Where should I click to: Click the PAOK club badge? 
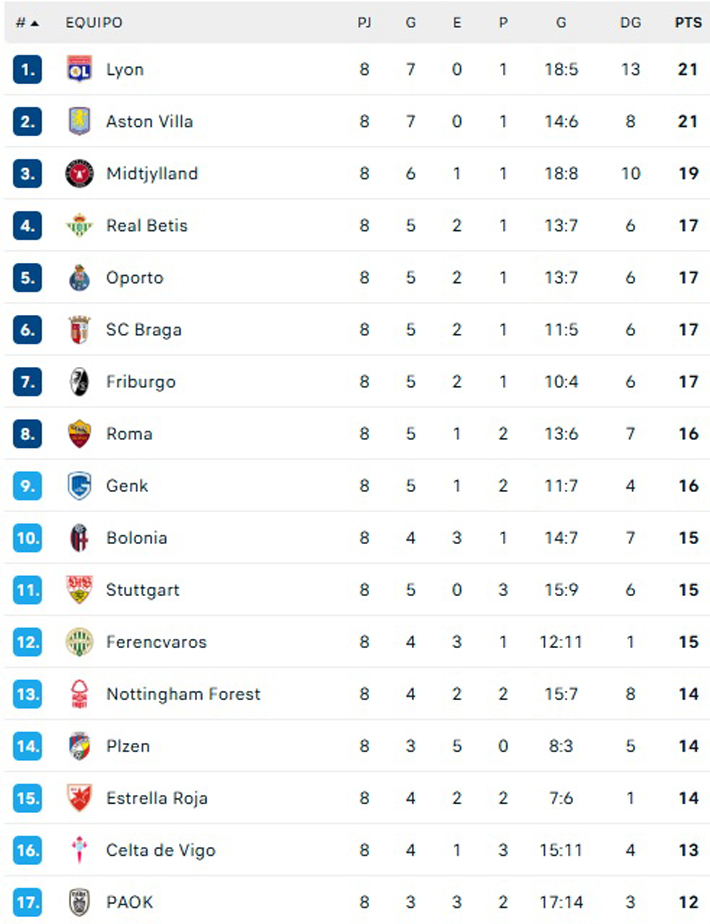point(79,902)
